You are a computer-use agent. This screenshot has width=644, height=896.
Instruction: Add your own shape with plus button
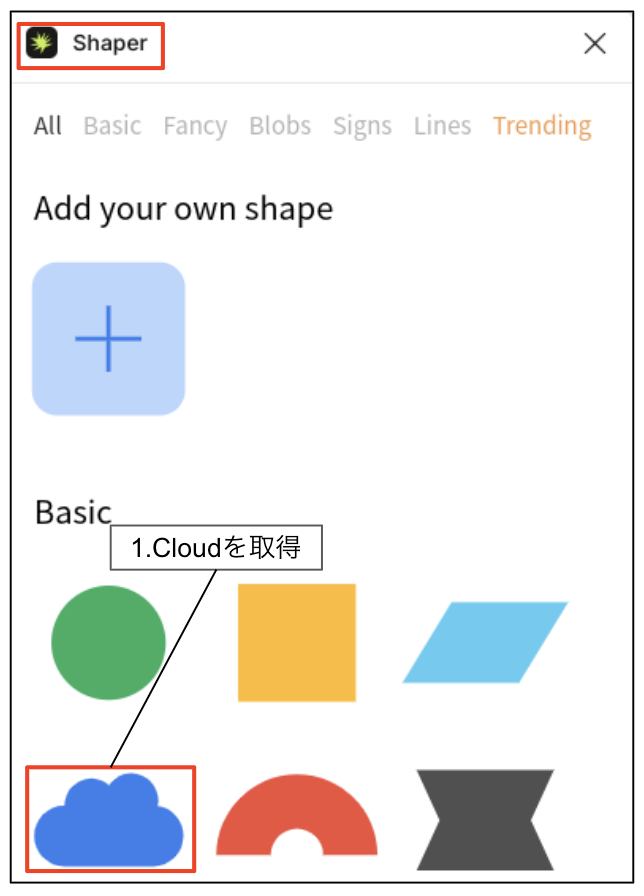coord(109,339)
